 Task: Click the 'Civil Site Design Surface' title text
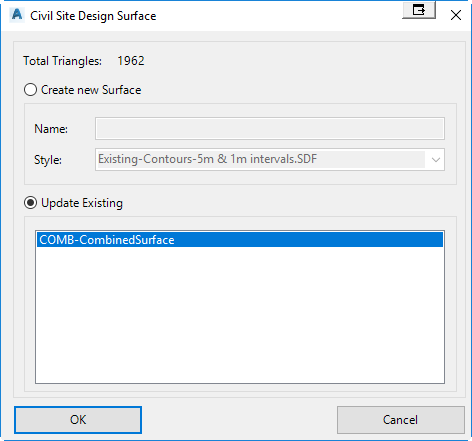coord(93,16)
